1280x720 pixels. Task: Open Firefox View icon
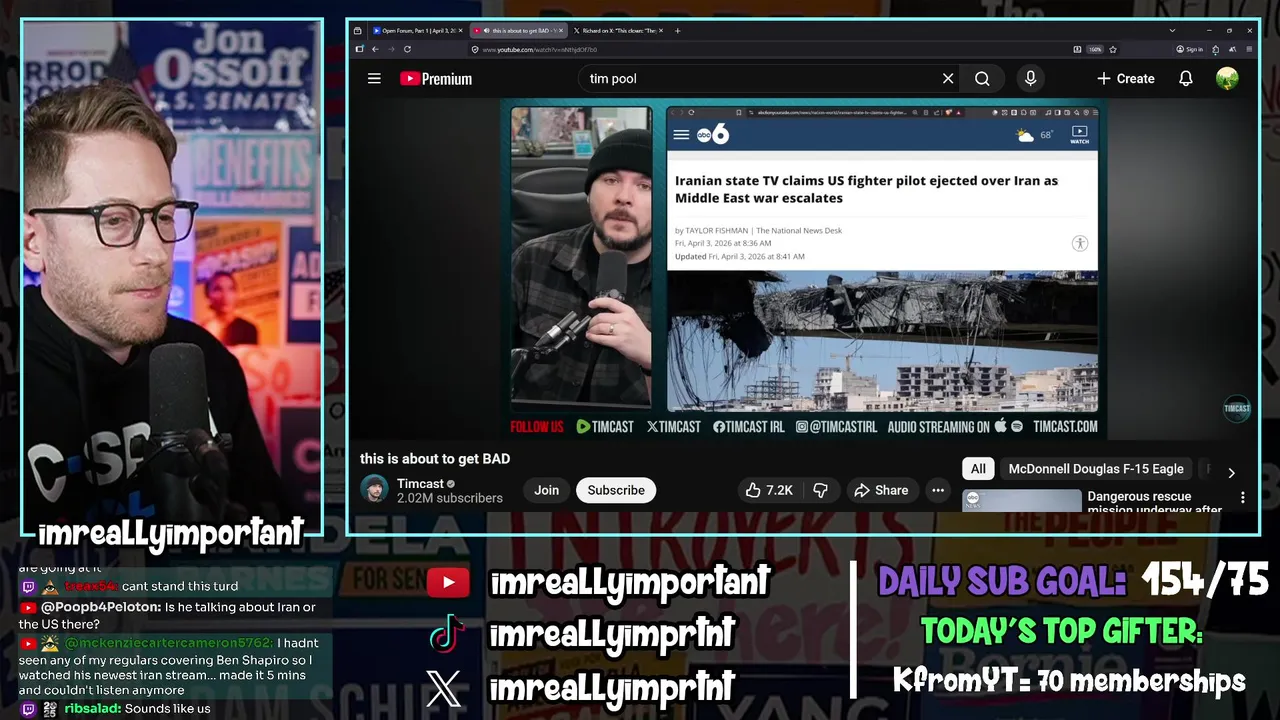coord(357,31)
